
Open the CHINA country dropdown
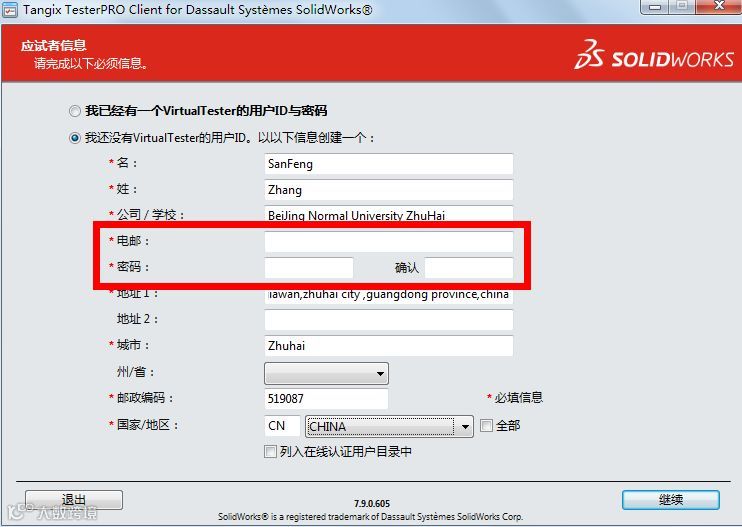(389, 426)
